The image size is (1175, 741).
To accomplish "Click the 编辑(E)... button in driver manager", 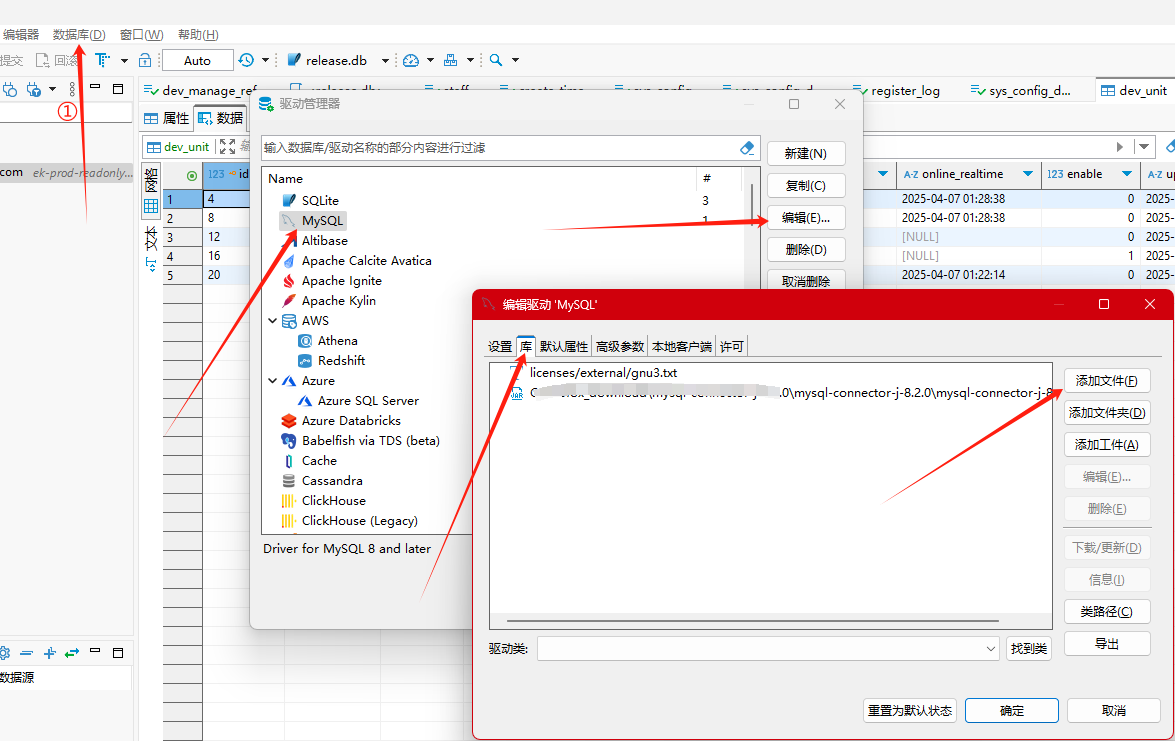I will point(806,218).
